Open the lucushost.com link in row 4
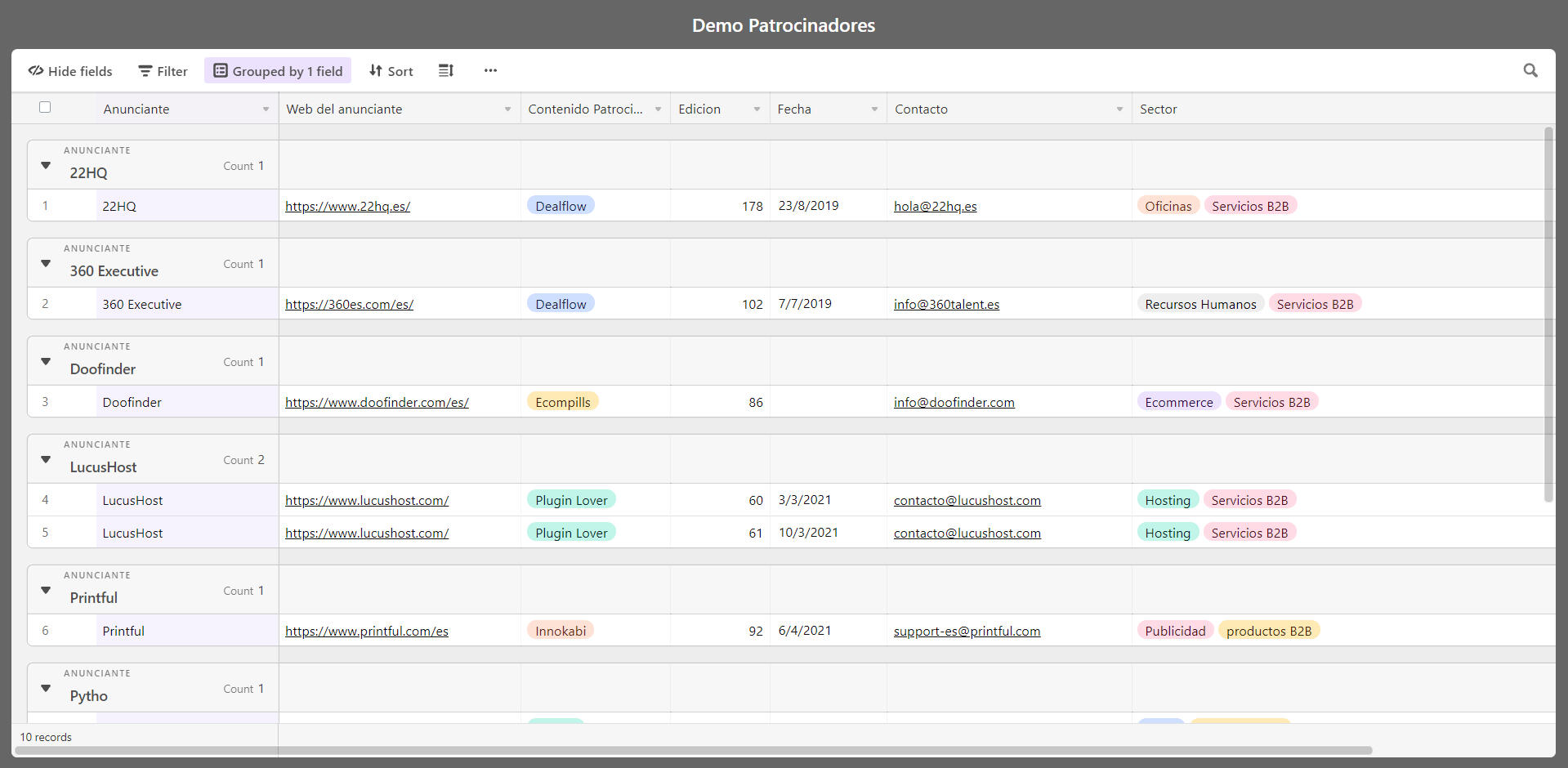This screenshot has height=768, width=1568. coord(367,501)
